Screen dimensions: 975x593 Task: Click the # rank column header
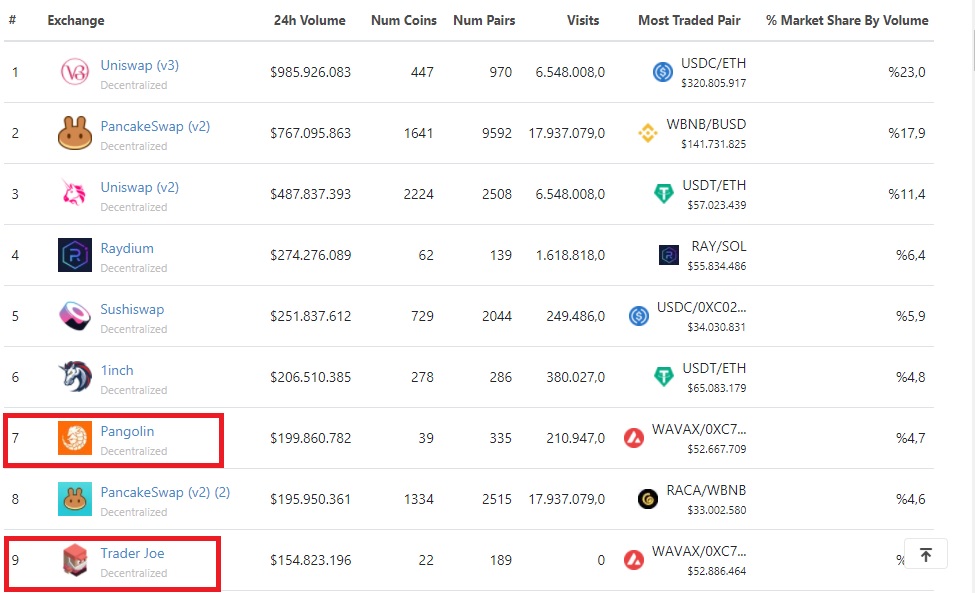coord(12,20)
